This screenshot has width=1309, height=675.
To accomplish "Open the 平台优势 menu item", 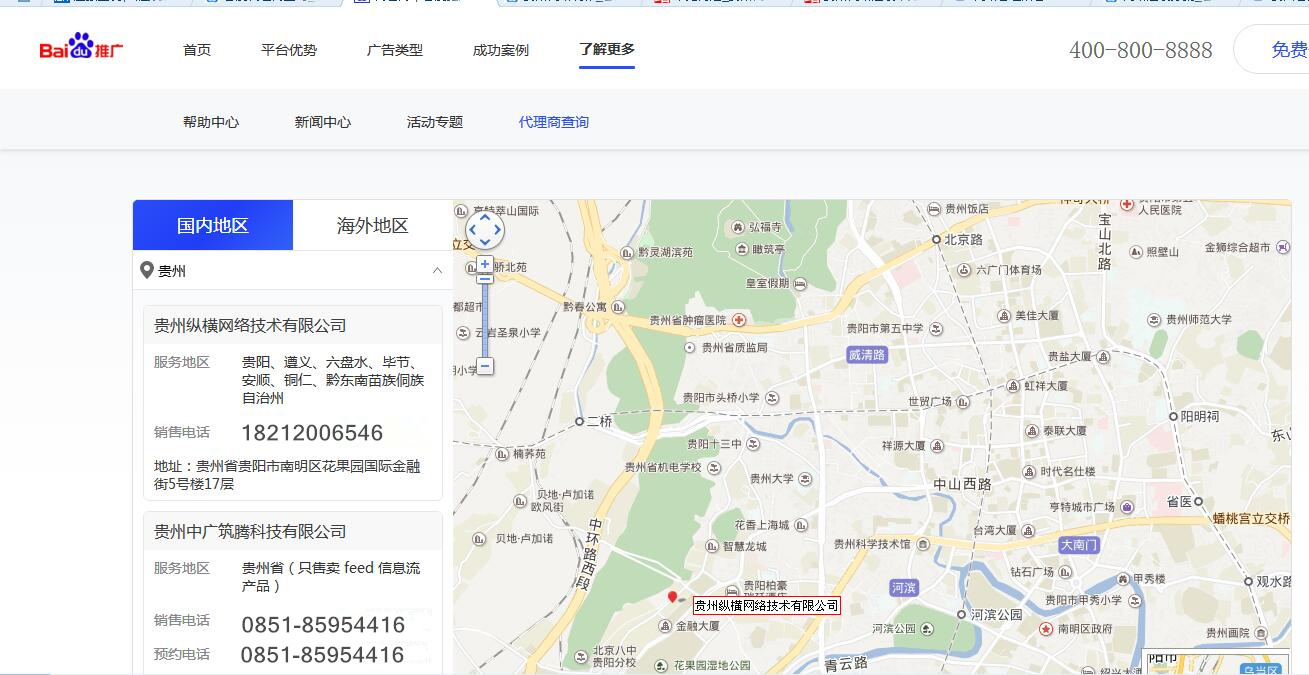I will (x=289, y=50).
